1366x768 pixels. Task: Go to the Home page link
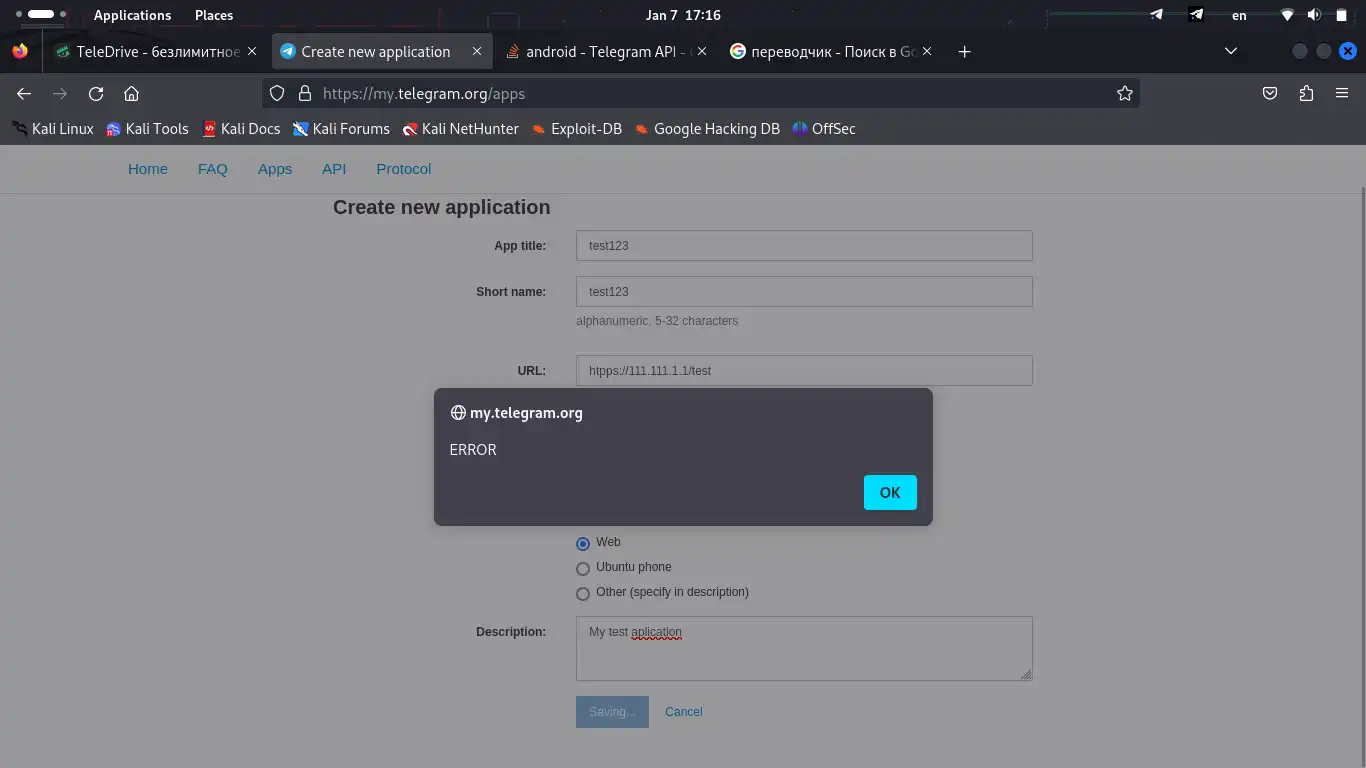(148, 169)
